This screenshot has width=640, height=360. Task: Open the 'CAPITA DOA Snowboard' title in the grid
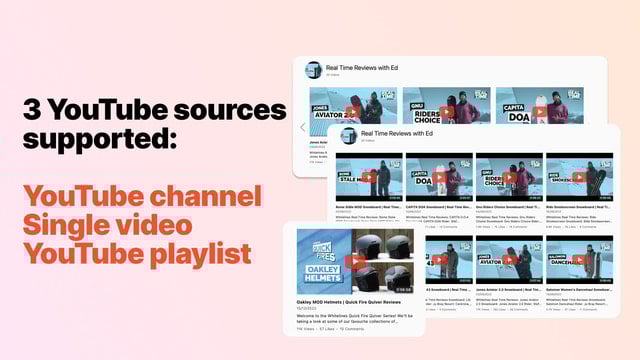pos(439,207)
